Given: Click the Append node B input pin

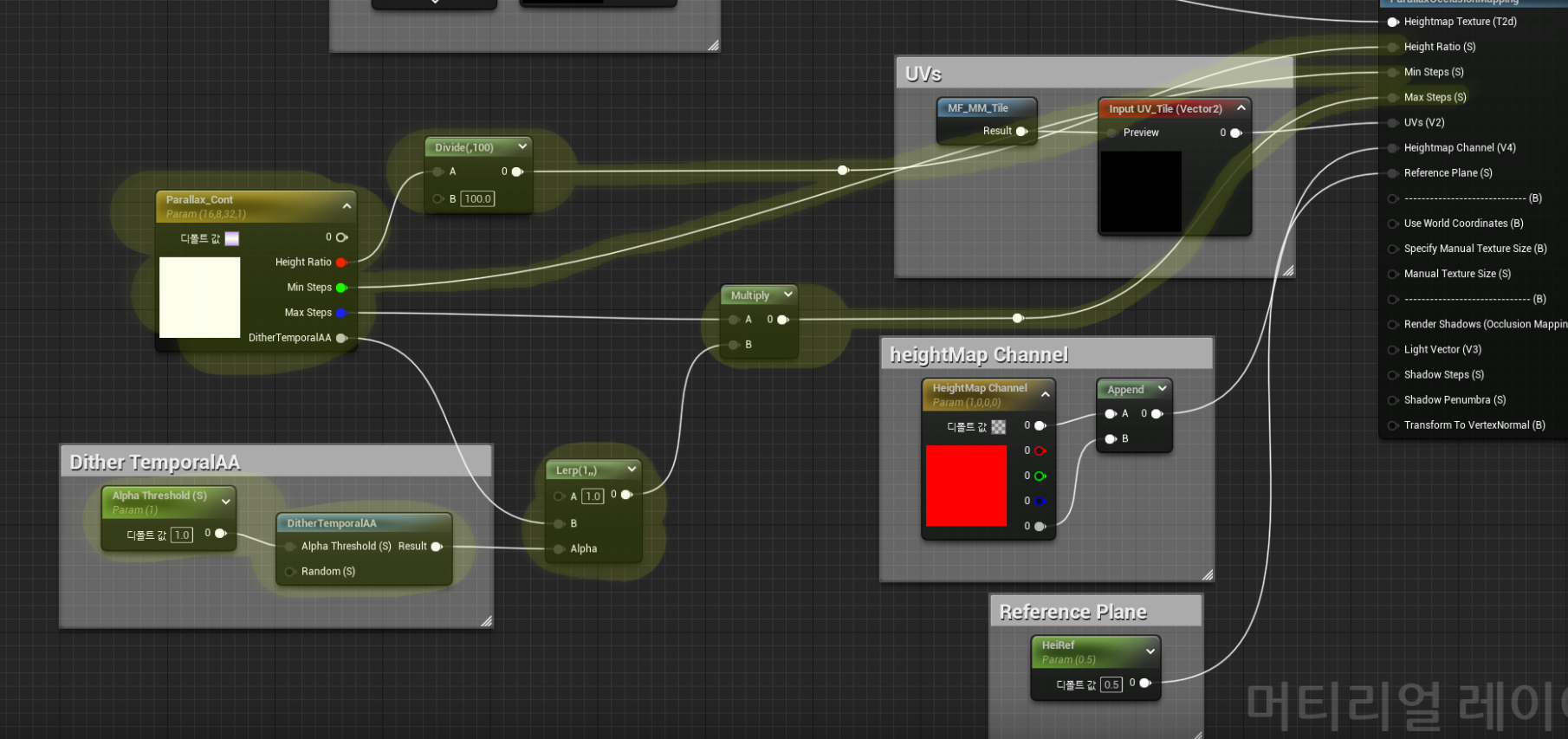Looking at the screenshot, I should (1111, 439).
